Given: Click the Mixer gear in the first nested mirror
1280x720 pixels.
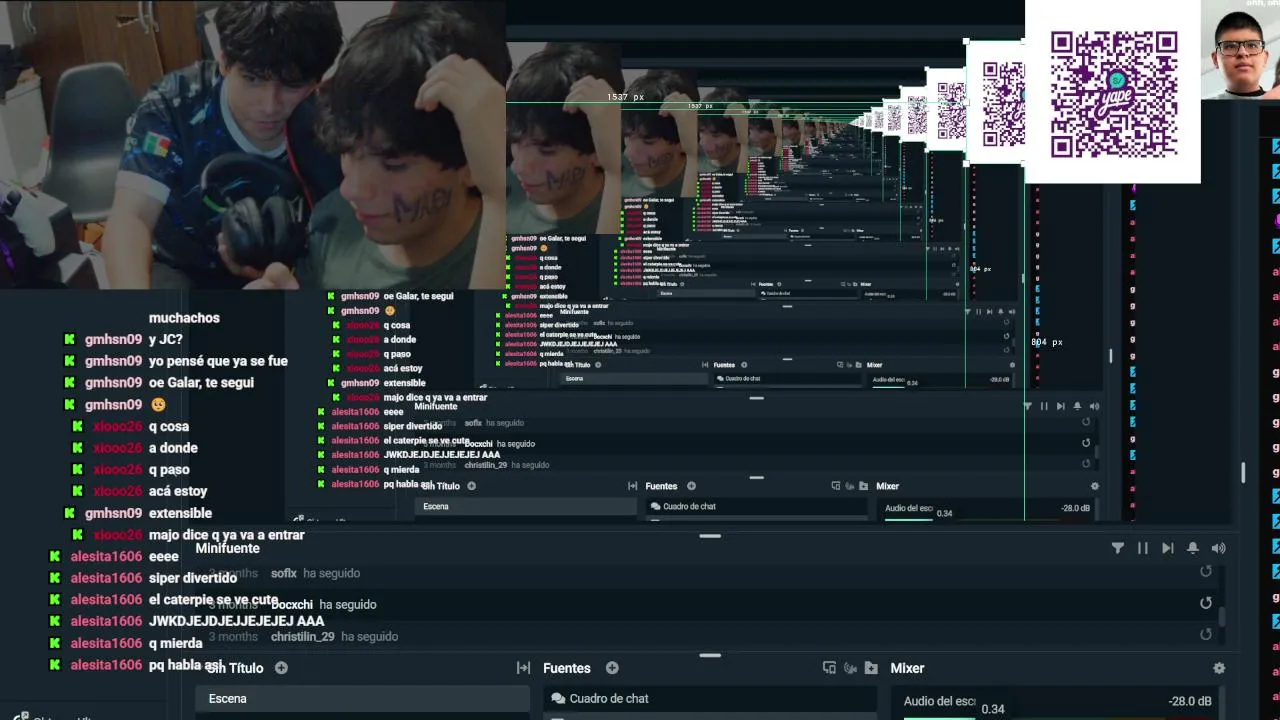Looking at the screenshot, I should point(1094,486).
